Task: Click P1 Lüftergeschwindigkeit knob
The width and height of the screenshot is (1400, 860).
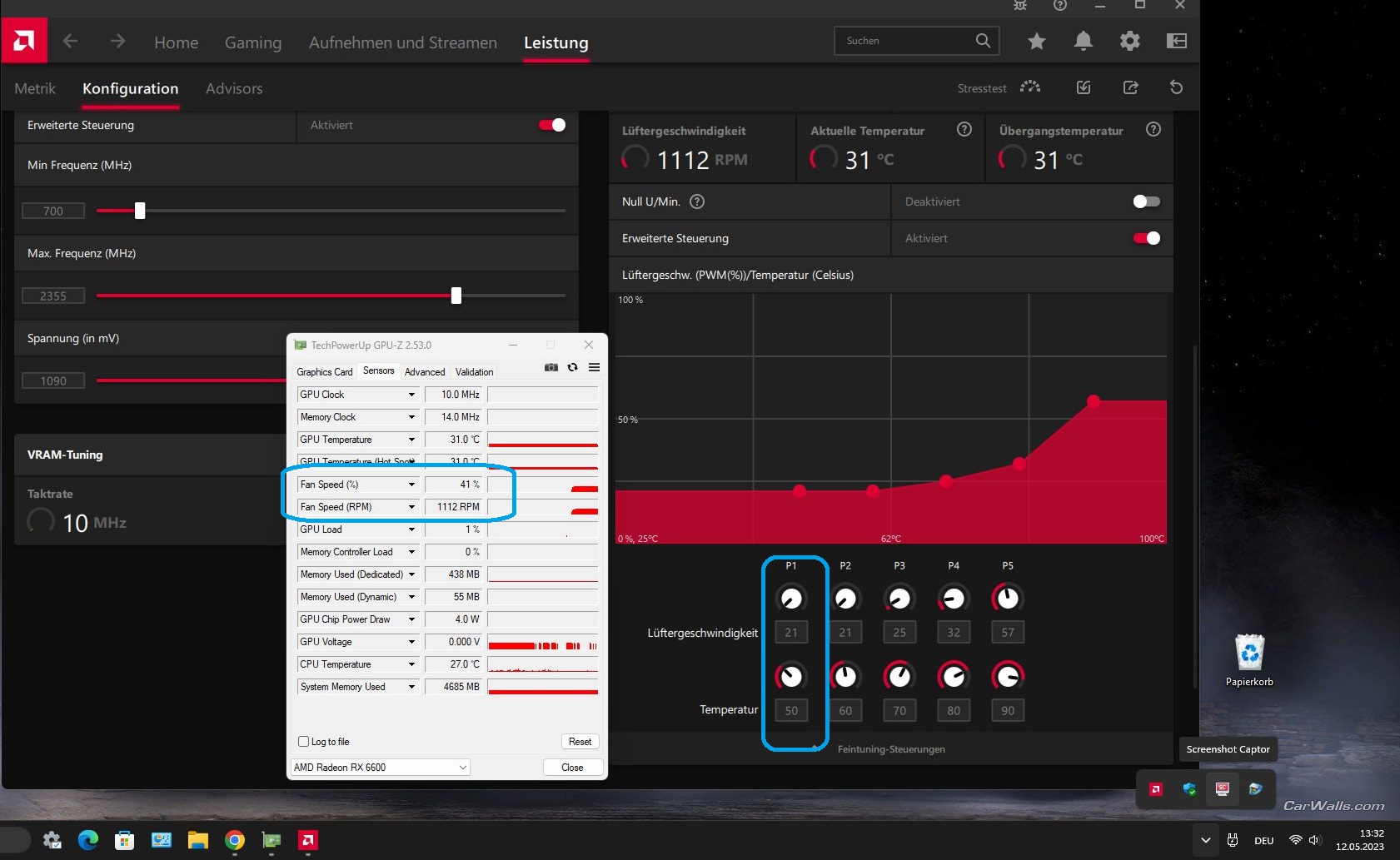Action: (791, 598)
